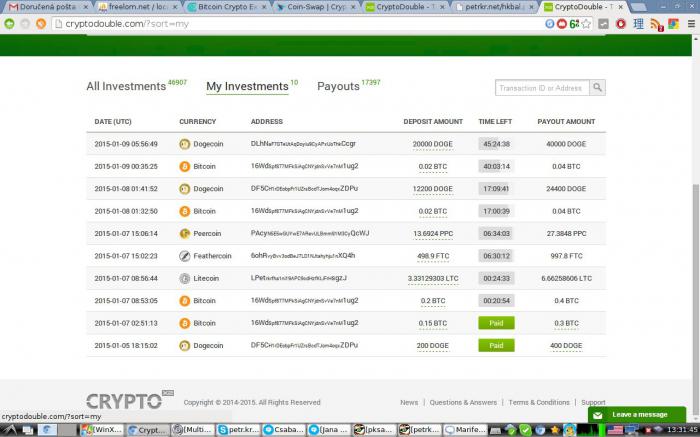Click the 20000 DOGE deposit amount
Screen dimensions: 700x437
click(432, 144)
